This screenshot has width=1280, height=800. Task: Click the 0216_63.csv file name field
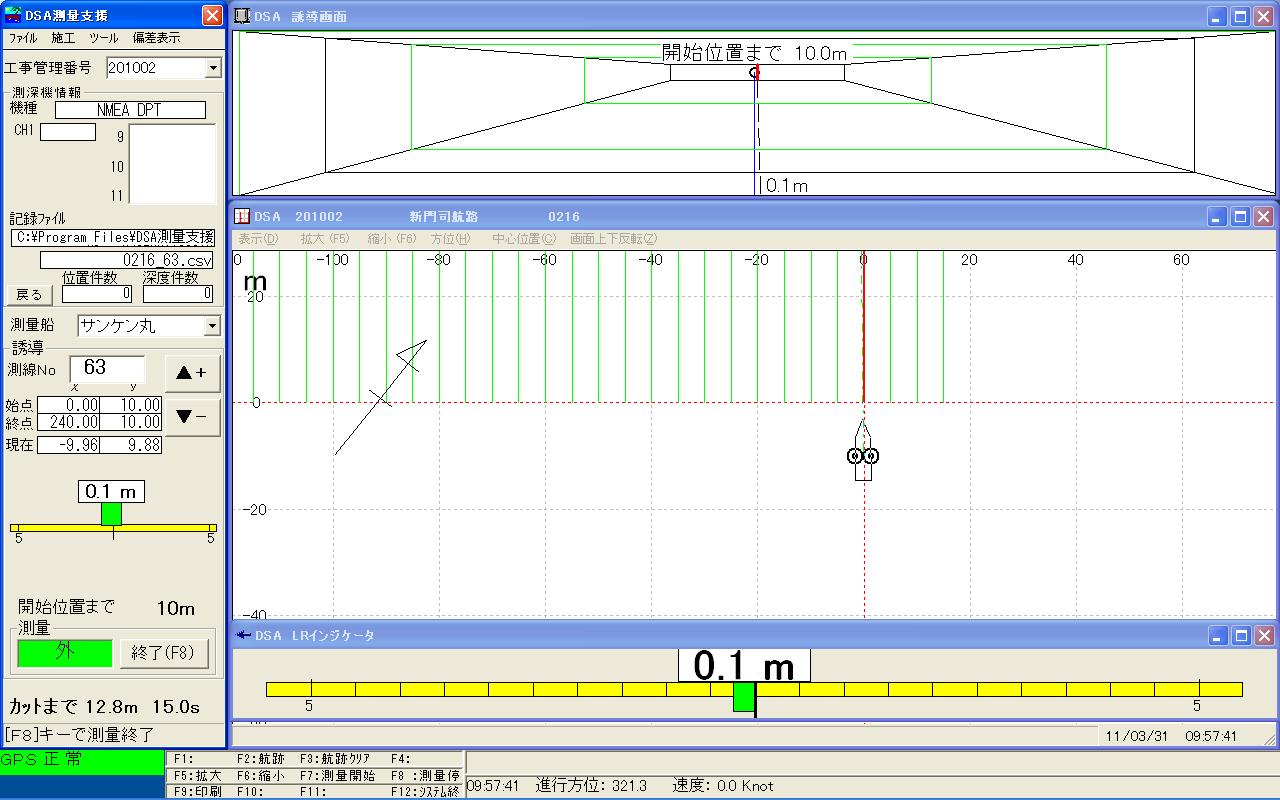[127, 260]
